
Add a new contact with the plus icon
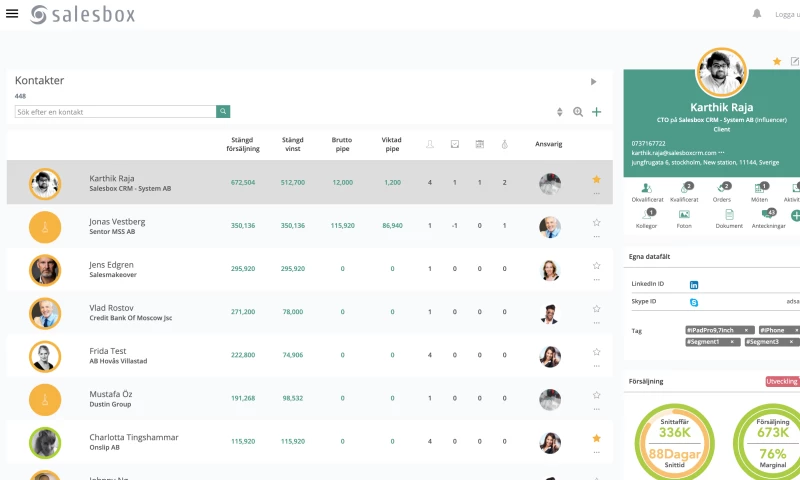pyautogui.click(x=596, y=112)
